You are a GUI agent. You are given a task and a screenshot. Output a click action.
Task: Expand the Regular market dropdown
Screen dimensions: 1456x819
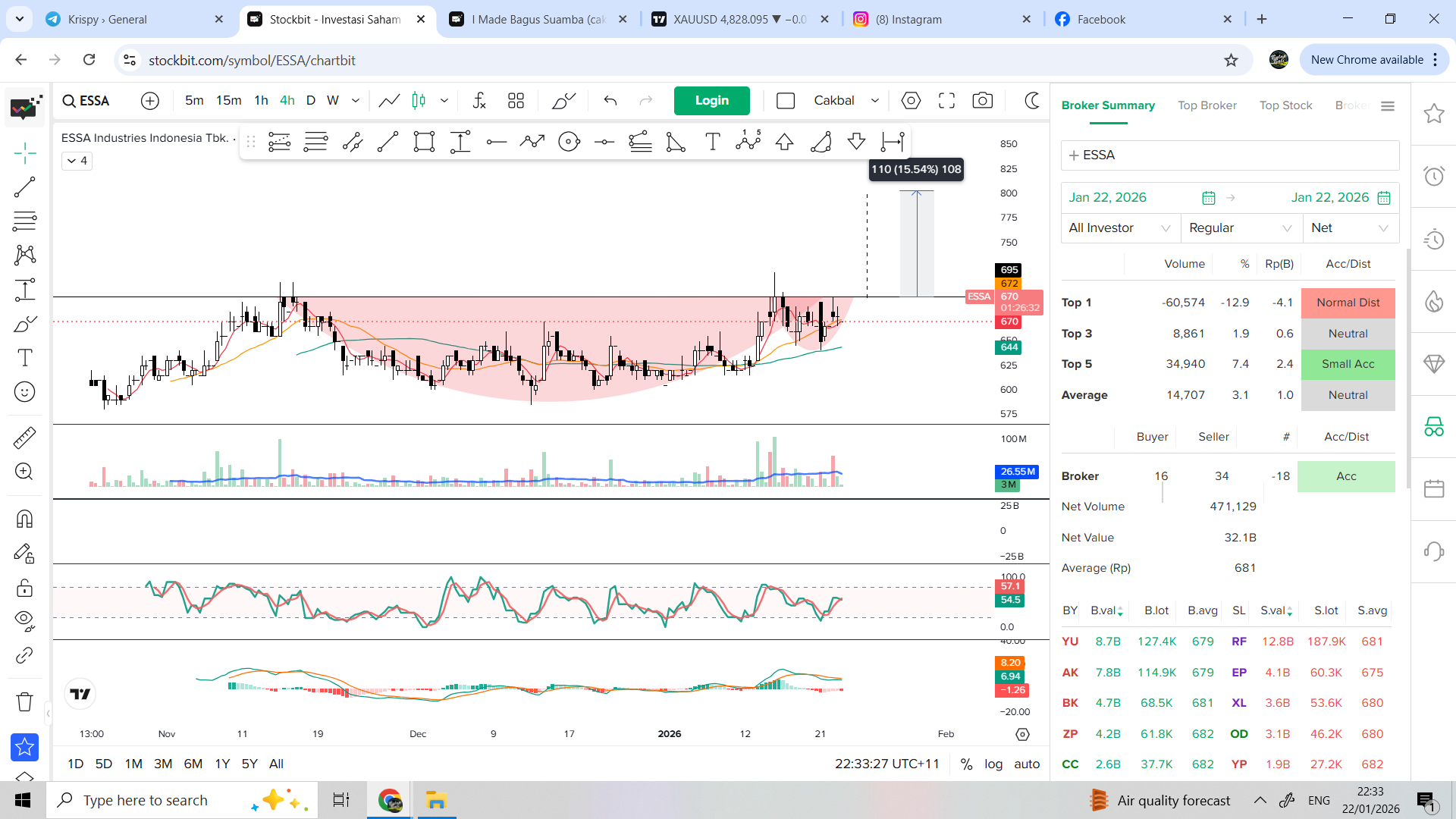click(x=1240, y=227)
